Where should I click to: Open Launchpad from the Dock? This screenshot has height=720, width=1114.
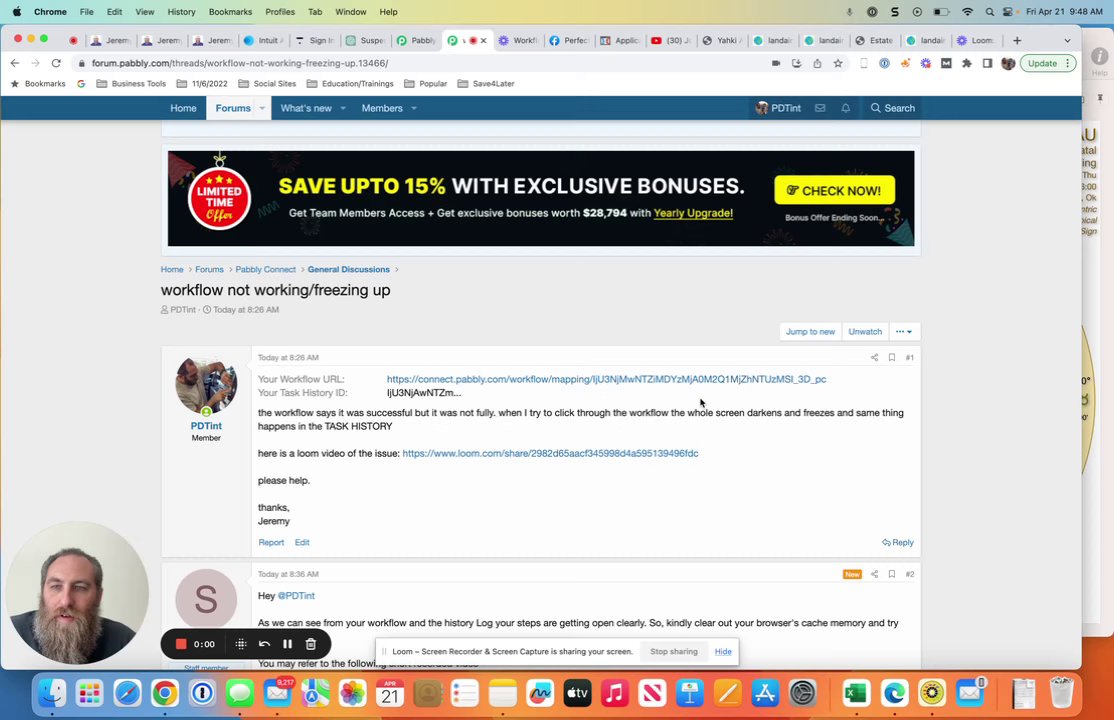point(90,693)
